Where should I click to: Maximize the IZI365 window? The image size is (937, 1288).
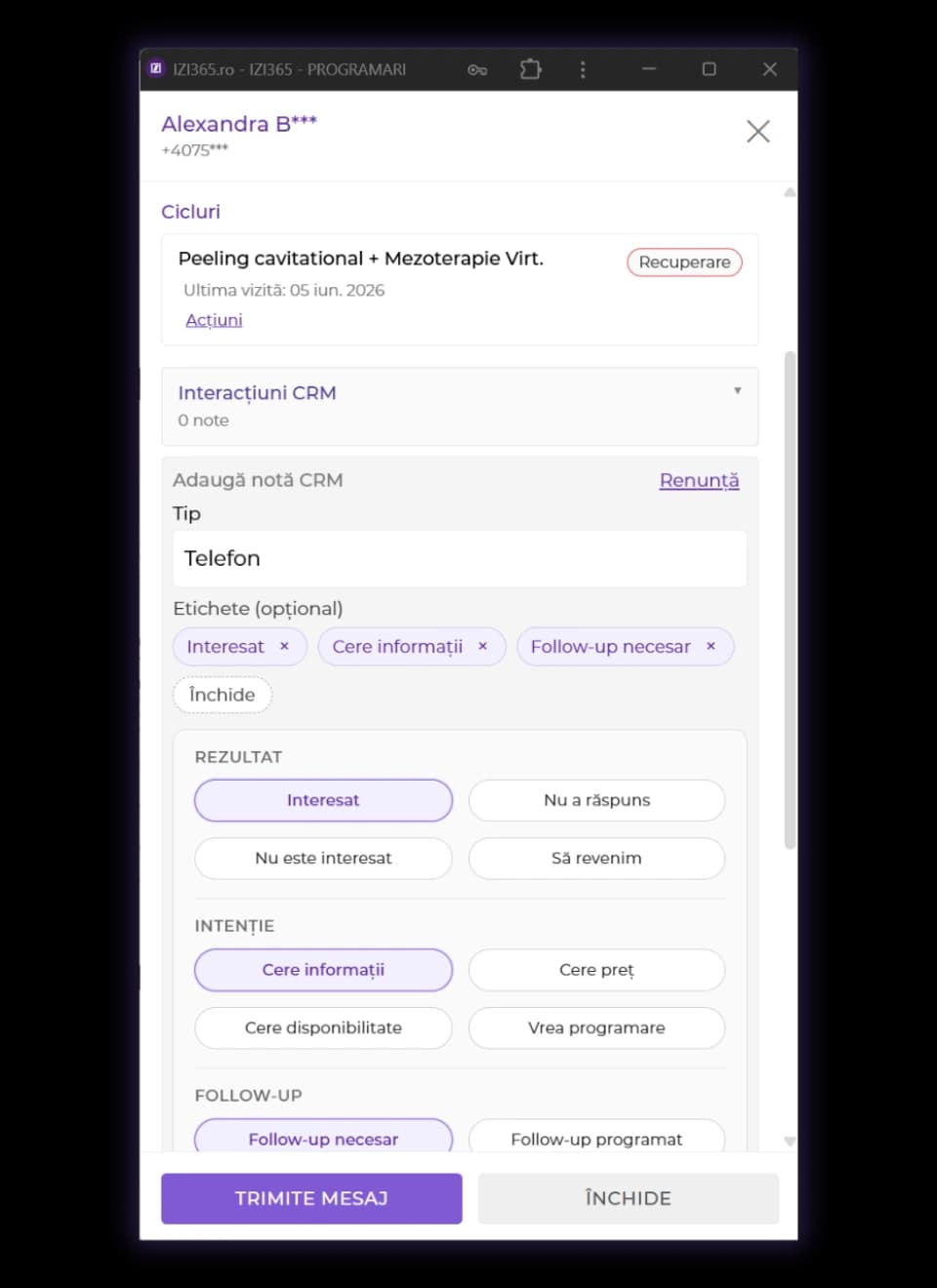(x=710, y=69)
